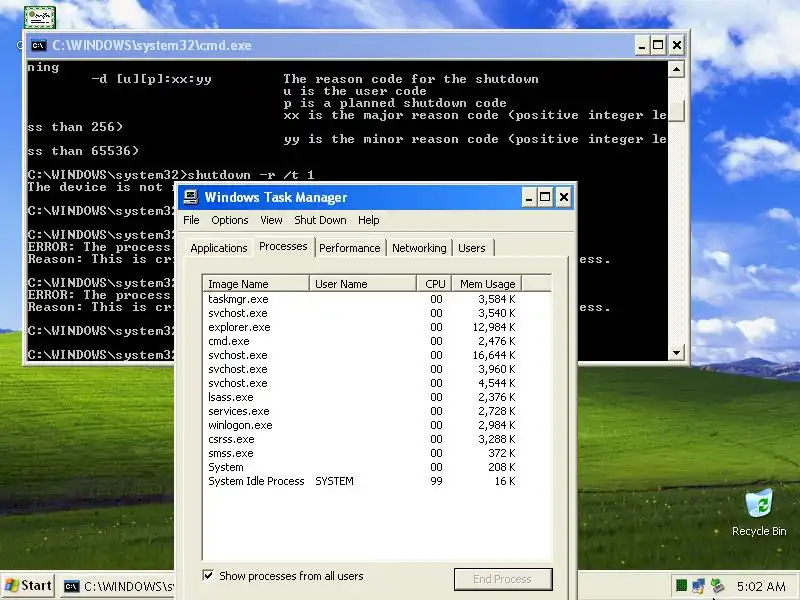The height and width of the screenshot is (600, 800).
Task: Maximize the Windows Task Manager window
Action: (545, 197)
